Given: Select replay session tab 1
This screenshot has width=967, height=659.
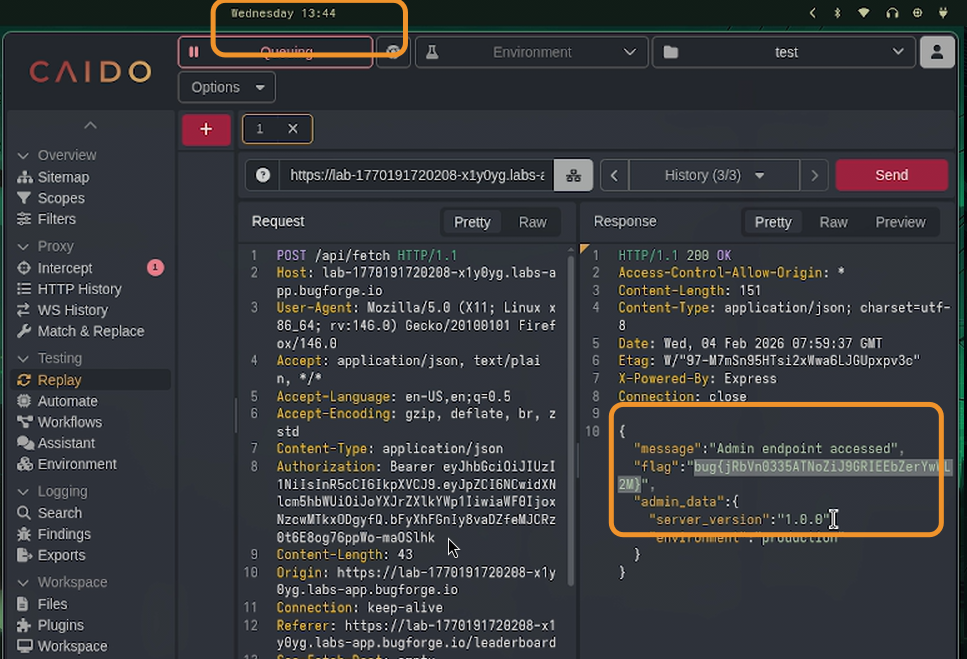Looking at the screenshot, I should click(261, 129).
